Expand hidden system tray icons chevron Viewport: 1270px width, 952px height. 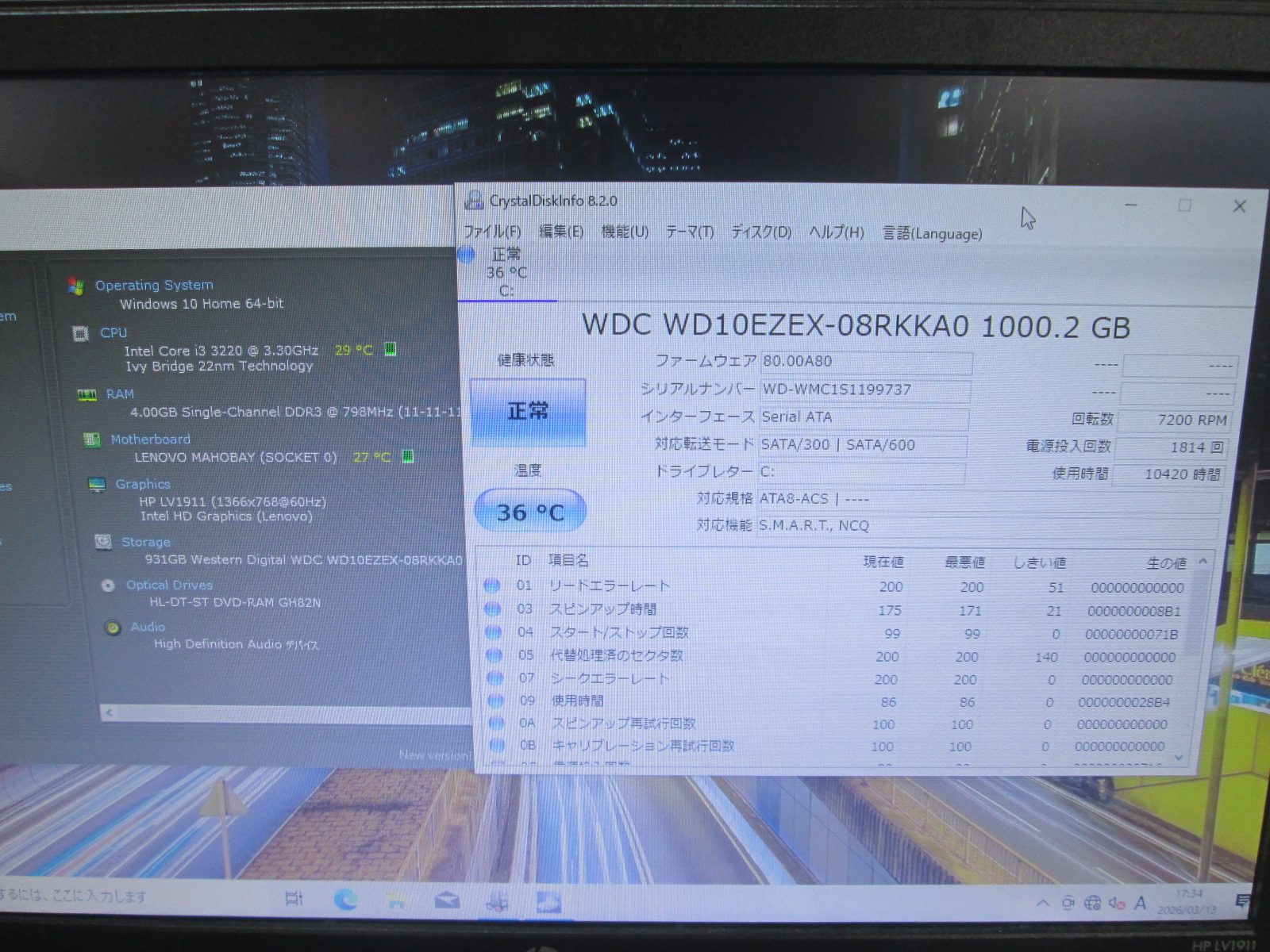pyautogui.click(x=1043, y=903)
